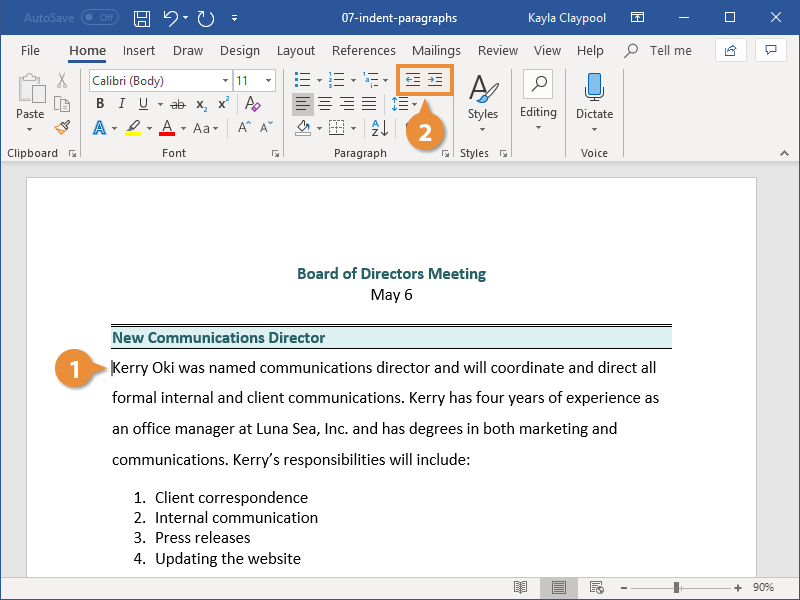800x600 pixels.
Task: Click the Share button
Action: click(x=729, y=50)
